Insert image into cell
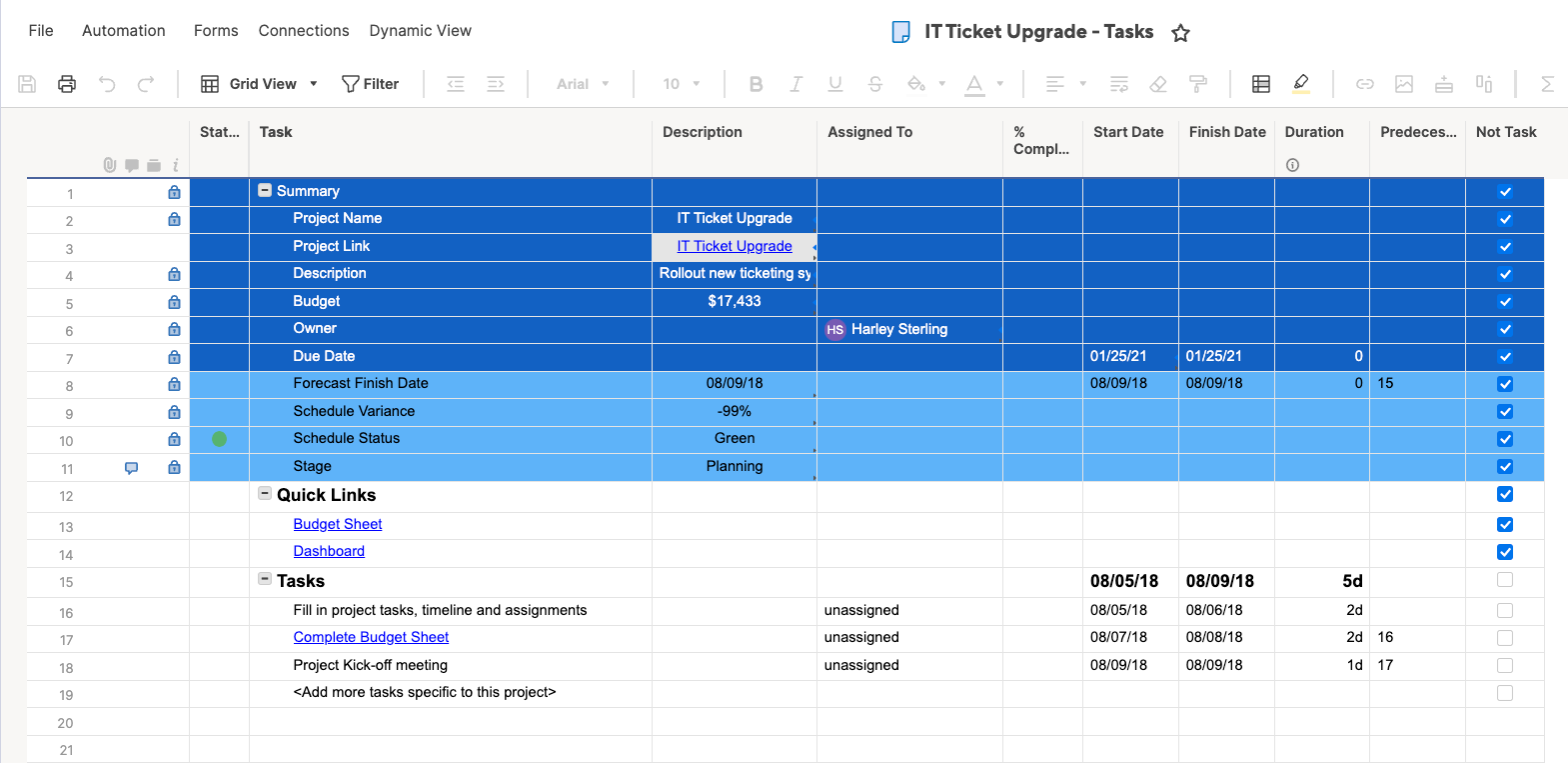The image size is (1568, 763). coord(1404,84)
